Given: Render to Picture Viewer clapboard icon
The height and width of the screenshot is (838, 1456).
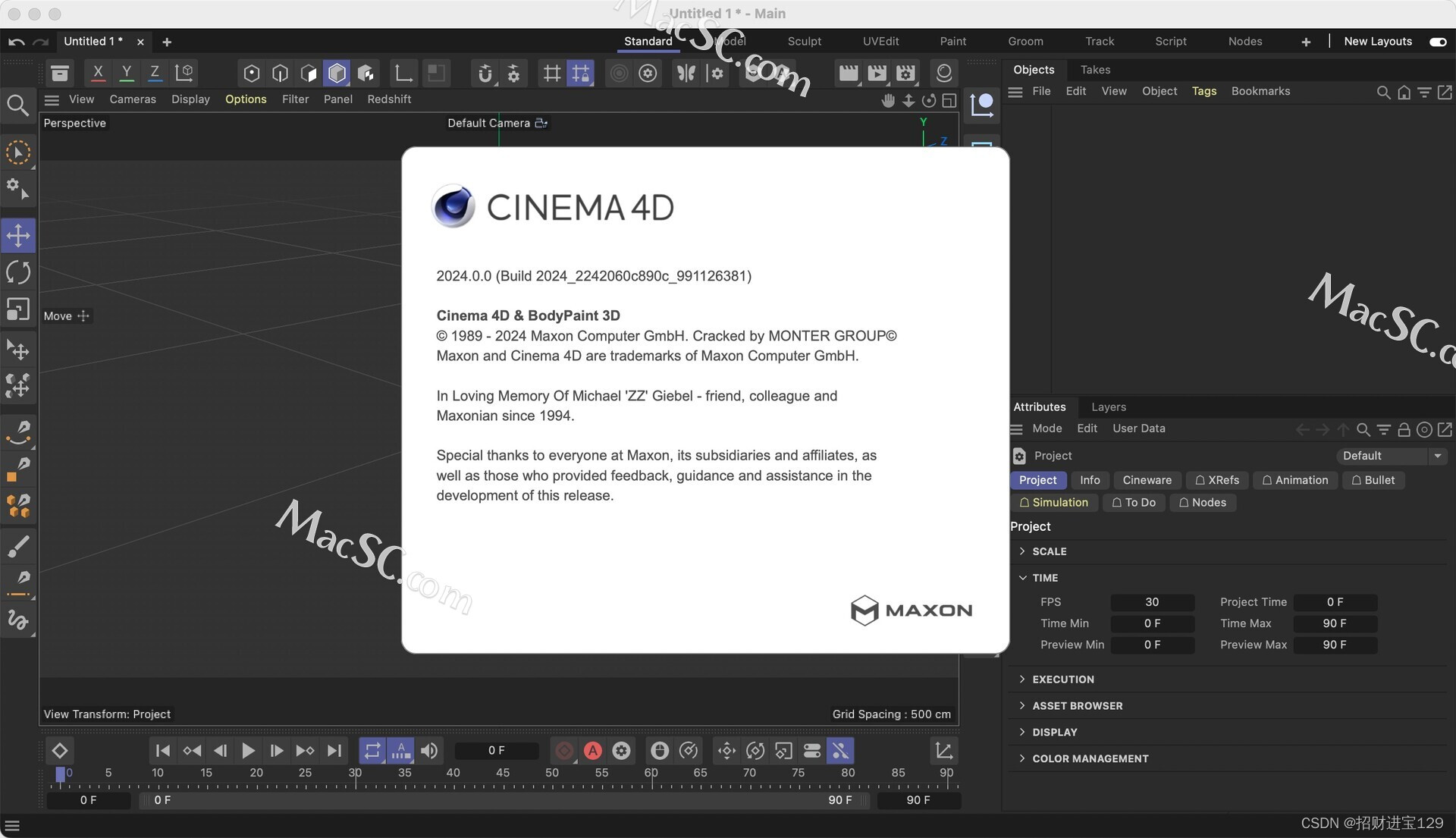Looking at the screenshot, I should pos(877,74).
